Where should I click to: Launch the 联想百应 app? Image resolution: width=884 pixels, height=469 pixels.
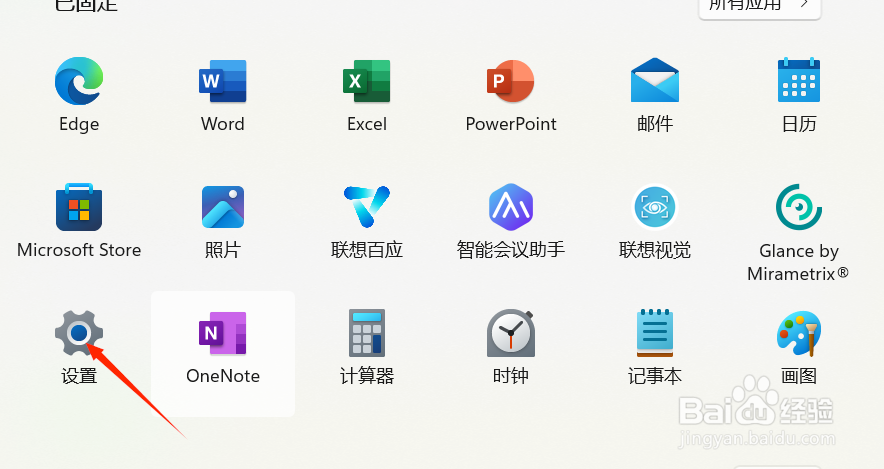pos(366,206)
